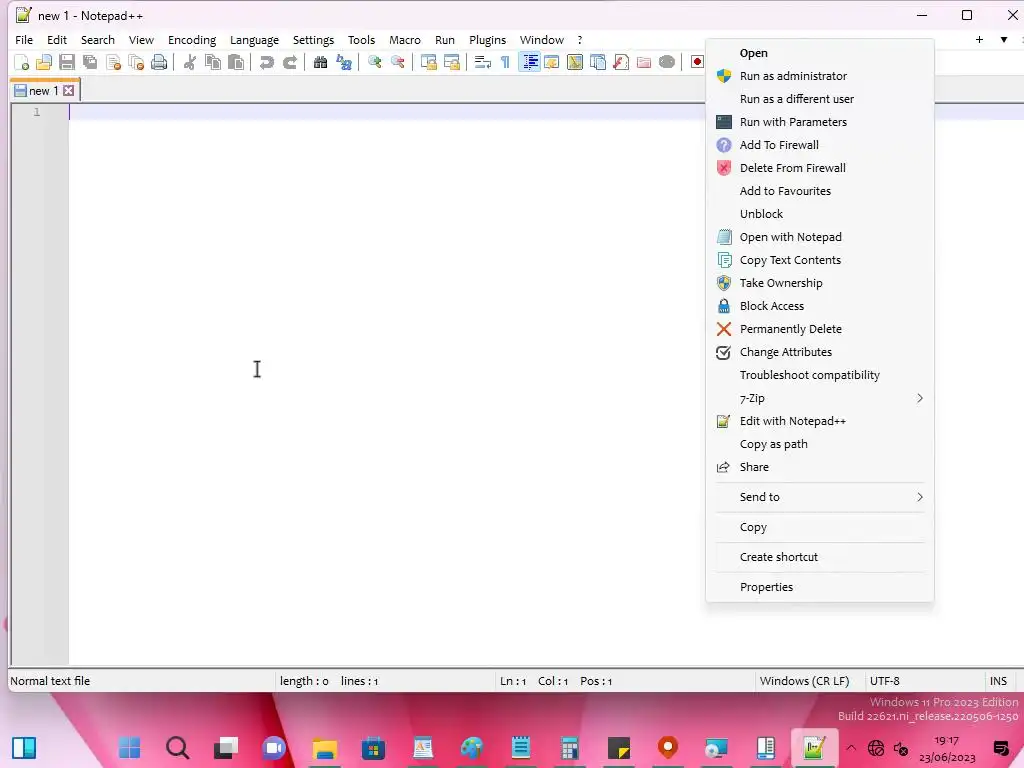Click the Save toolbar icon
Viewport: 1024px width, 768px height.
tap(67, 63)
